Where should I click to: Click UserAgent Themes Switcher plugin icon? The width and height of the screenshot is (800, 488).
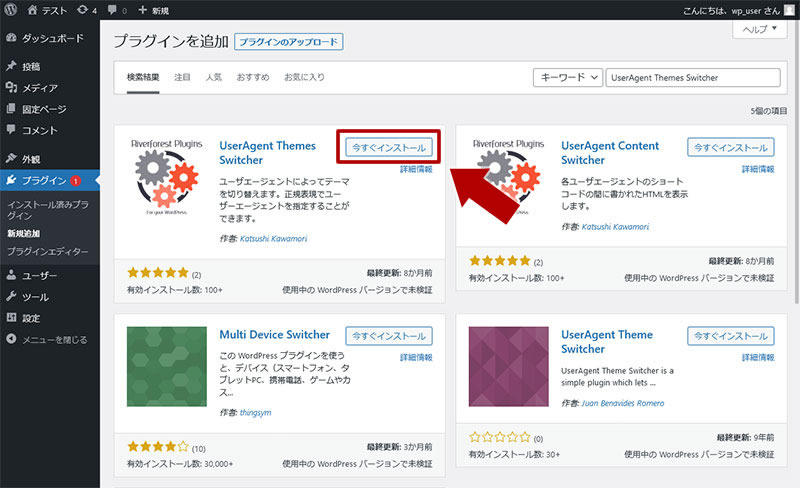point(166,177)
